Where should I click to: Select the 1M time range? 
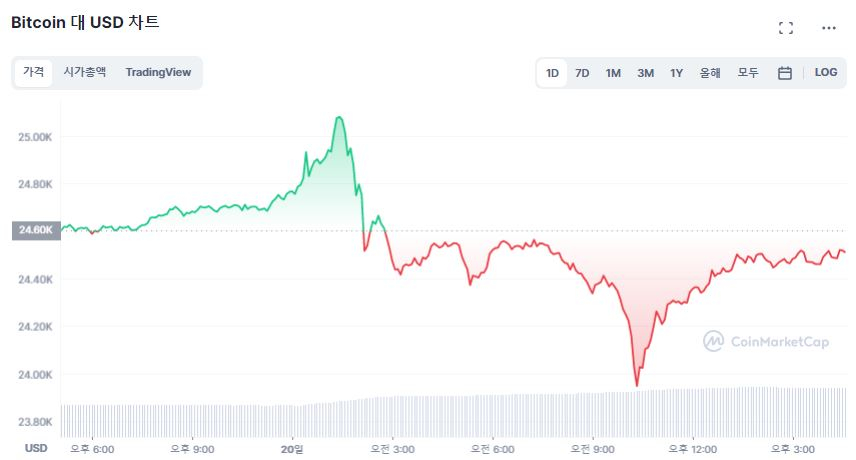tap(613, 73)
